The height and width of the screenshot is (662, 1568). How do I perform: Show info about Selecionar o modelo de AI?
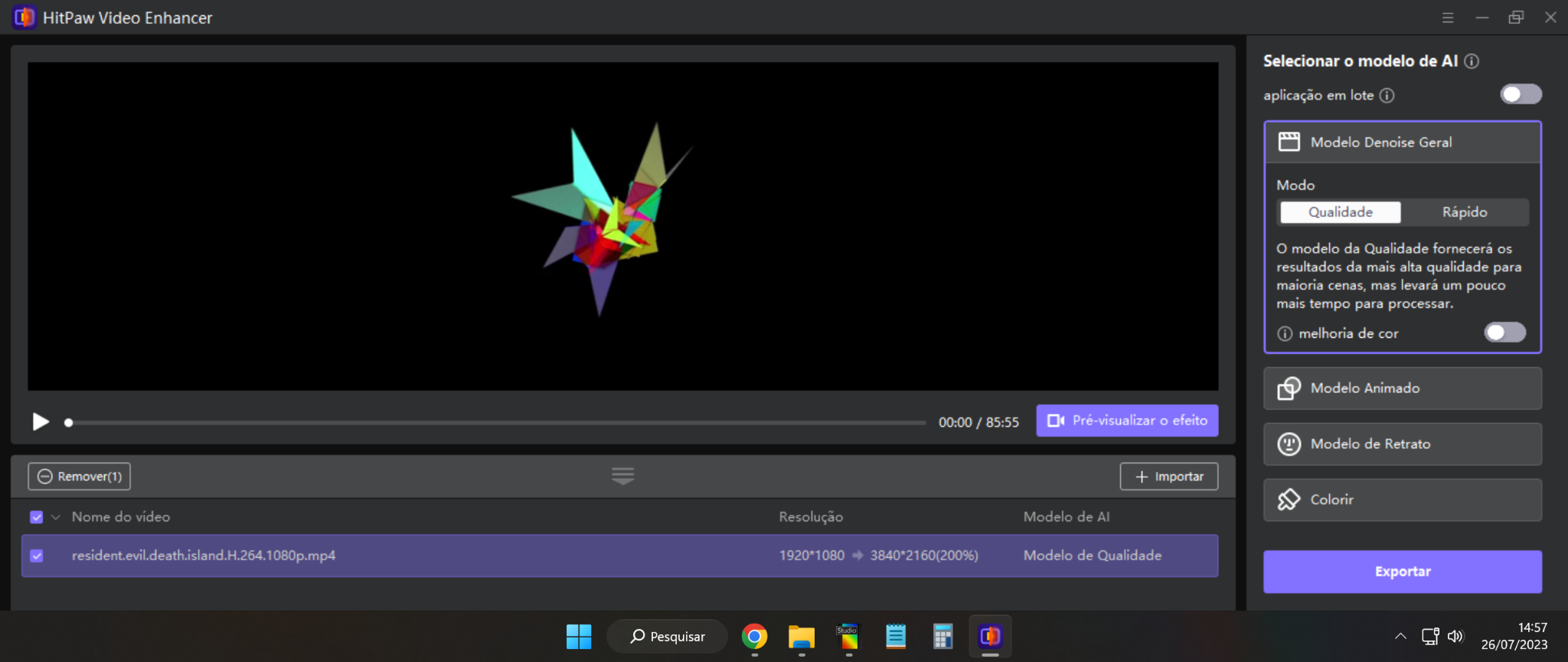point(1472,61)
